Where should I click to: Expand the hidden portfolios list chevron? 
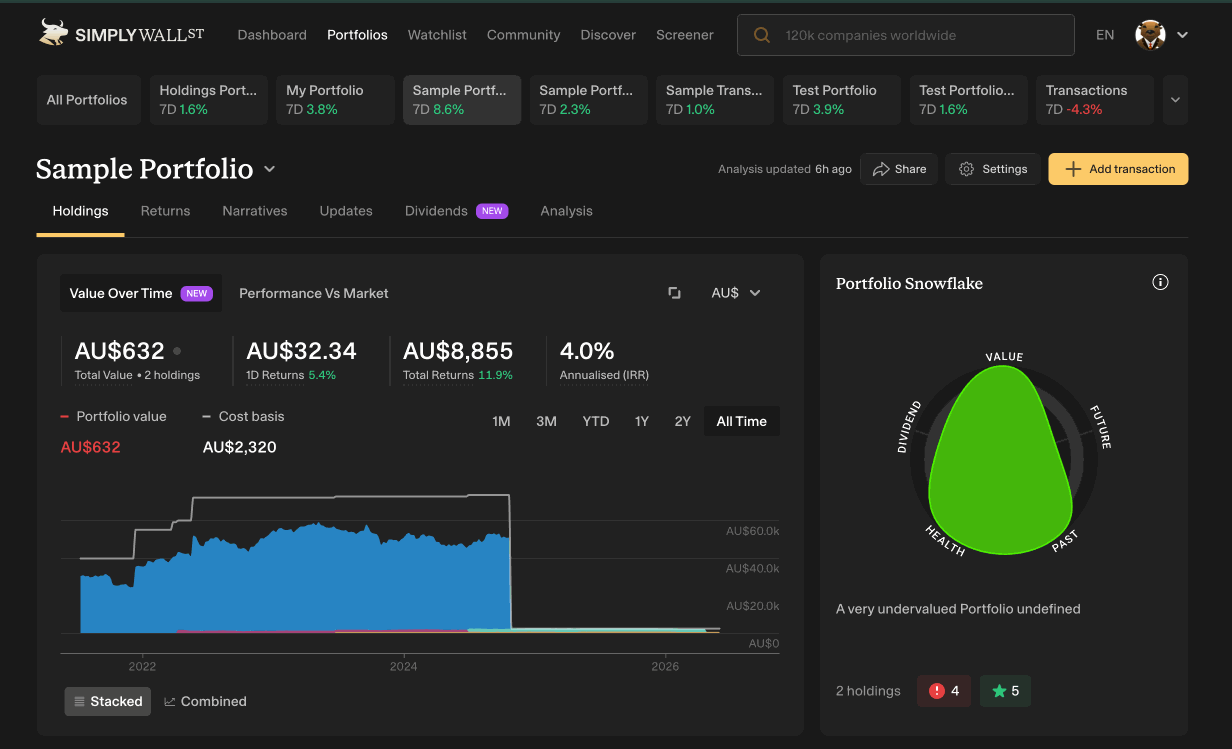(1175, 100)
